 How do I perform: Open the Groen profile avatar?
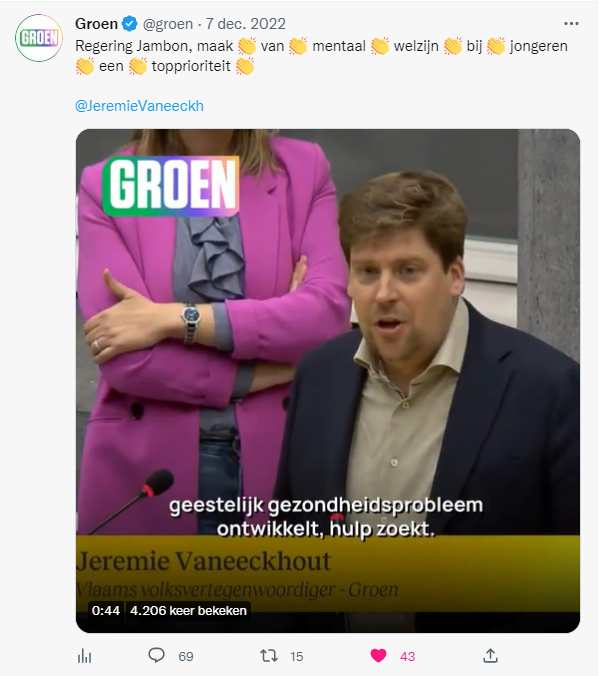pos(39,38)
